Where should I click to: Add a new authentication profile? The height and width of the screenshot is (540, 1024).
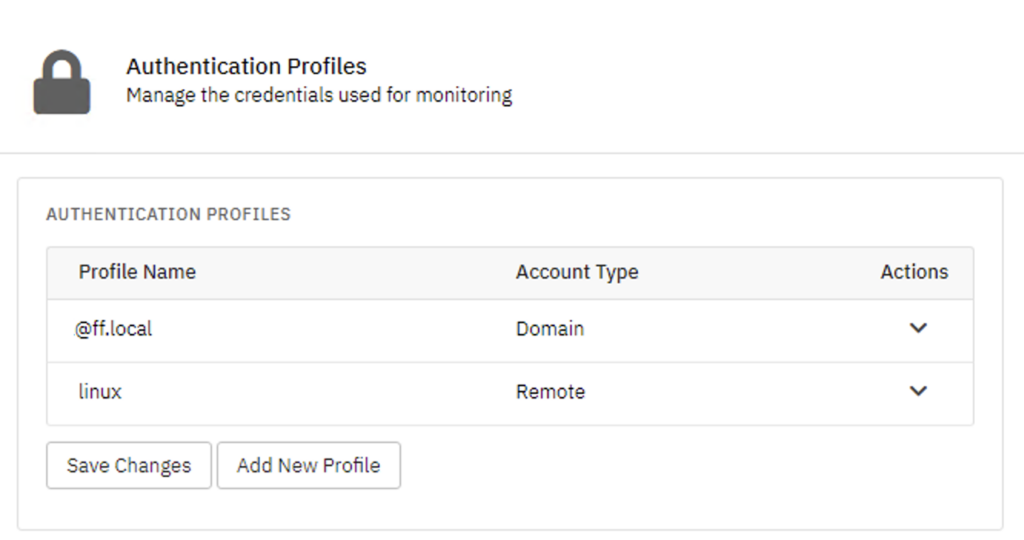coord(309,466)
